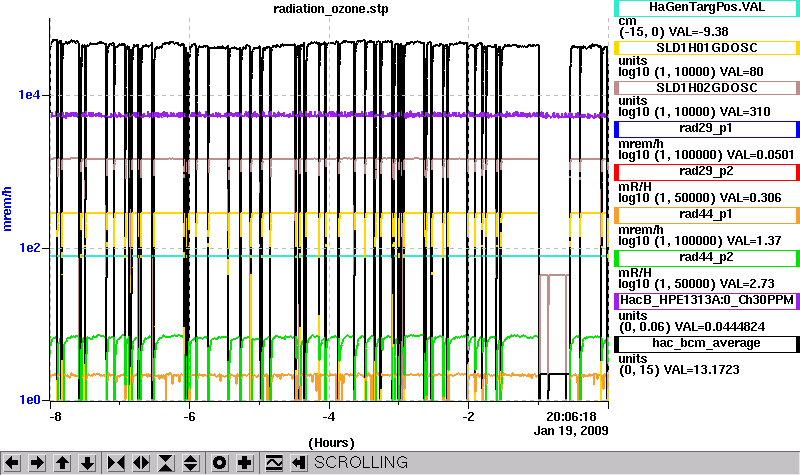Click the scroll-to-current-time arrow icon
This screenshot has width=800, height=475.
click(x=299, y=463)
